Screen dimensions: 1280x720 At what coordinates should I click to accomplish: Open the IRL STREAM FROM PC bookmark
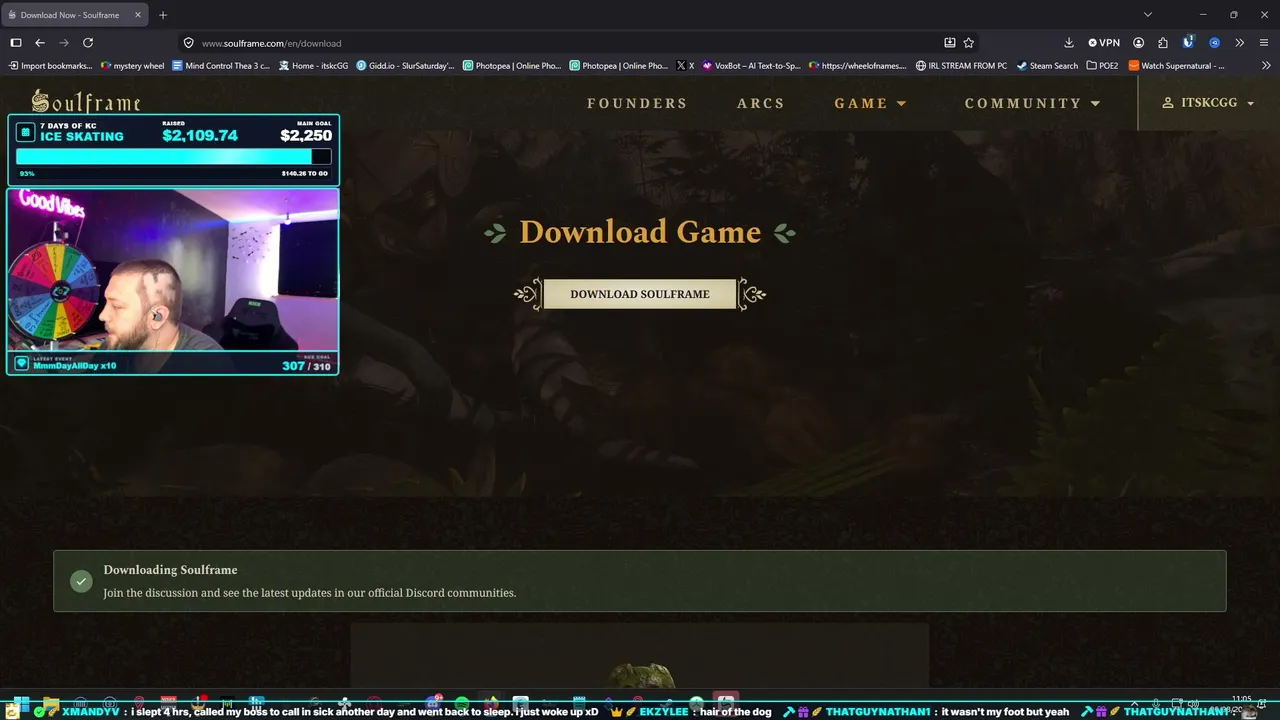pos(962,66)
